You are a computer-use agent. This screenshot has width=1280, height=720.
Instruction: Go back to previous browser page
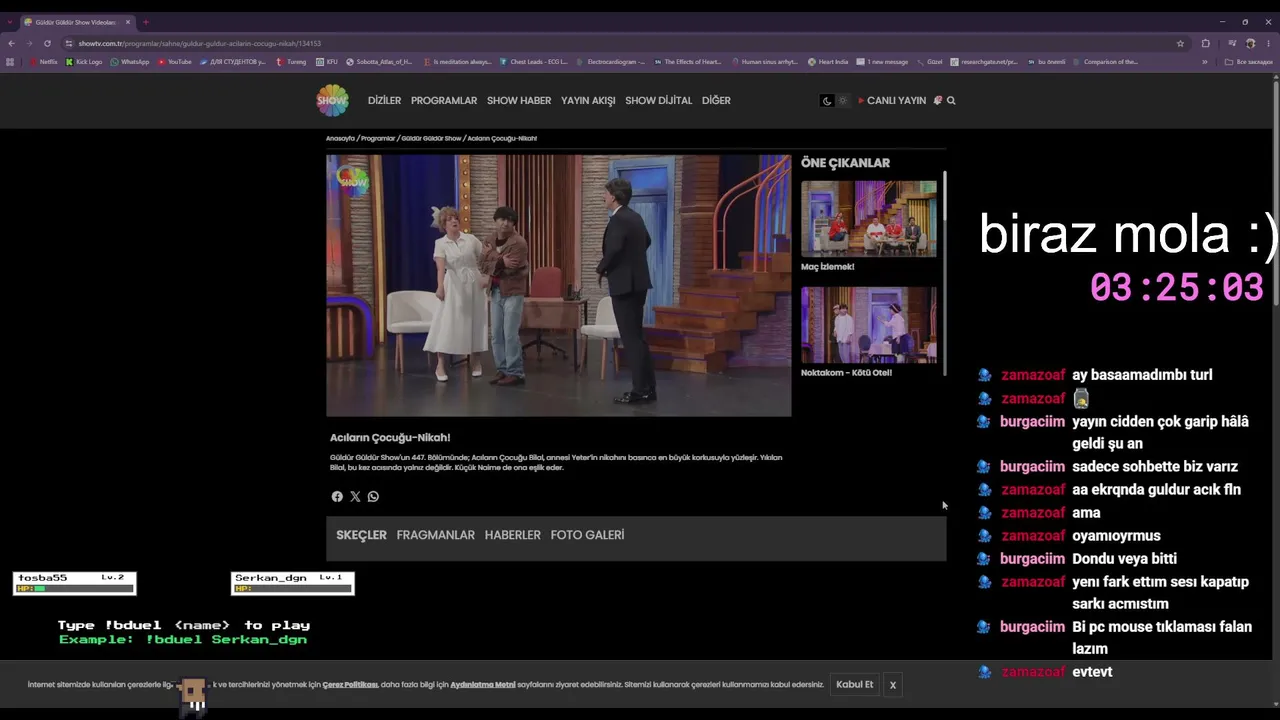point(11,43)
